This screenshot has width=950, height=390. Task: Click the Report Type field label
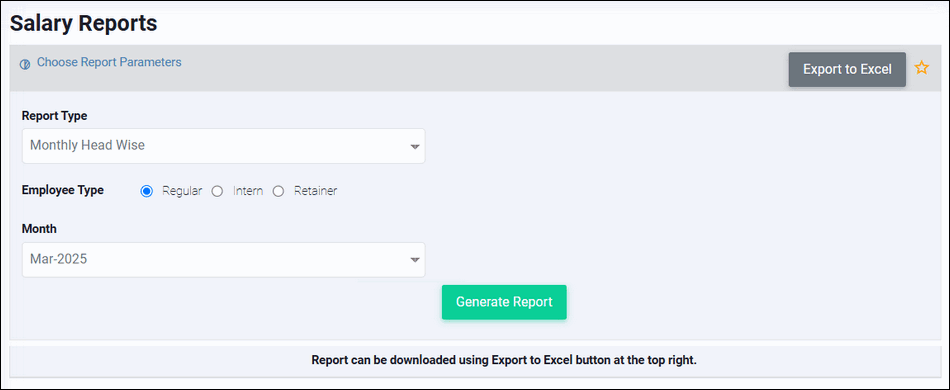(x=55, y=116)
